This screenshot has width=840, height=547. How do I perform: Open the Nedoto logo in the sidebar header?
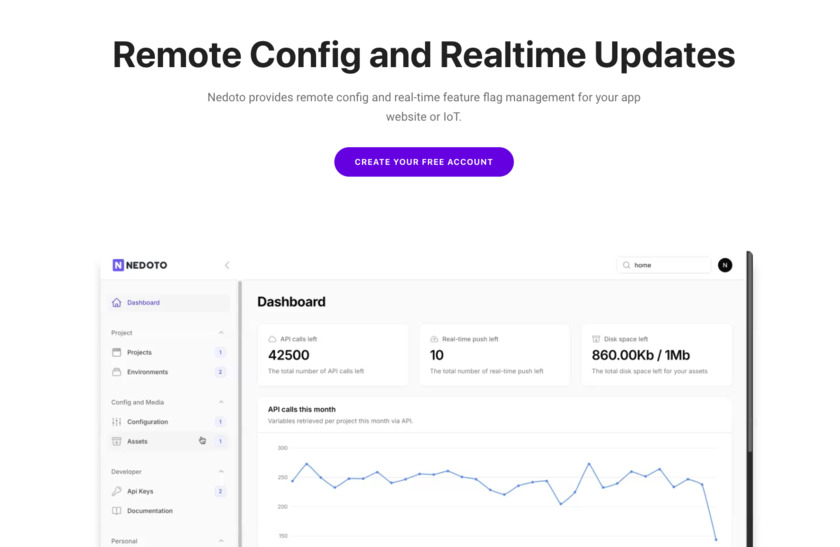[140, 265]
